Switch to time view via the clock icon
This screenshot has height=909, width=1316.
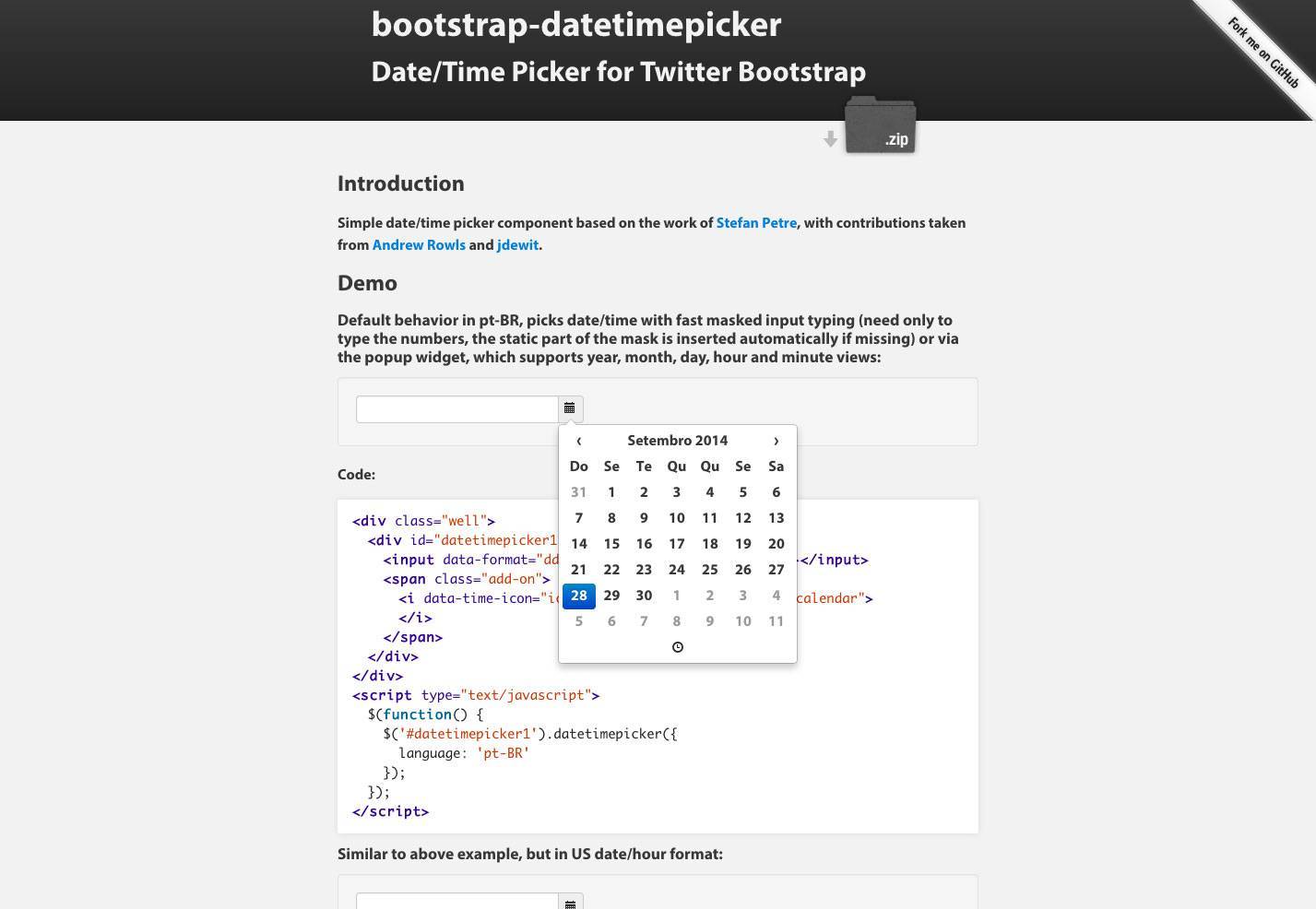tap(678, 647)
